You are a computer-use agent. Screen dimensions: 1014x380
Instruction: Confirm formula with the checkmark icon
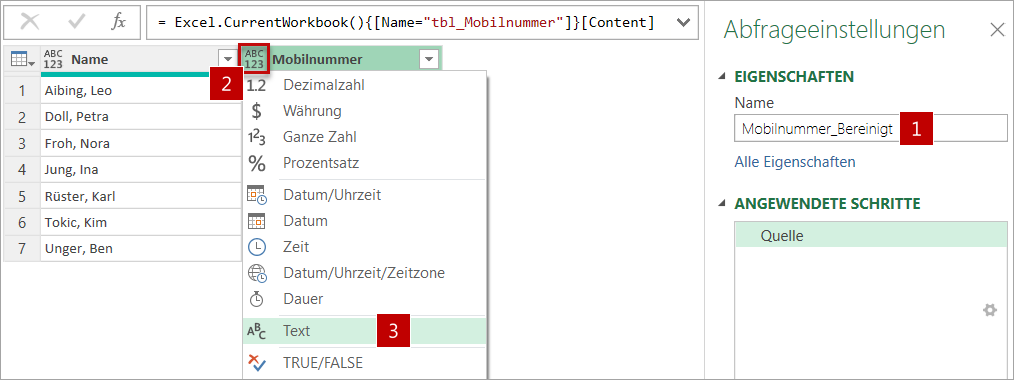[77, 23]
